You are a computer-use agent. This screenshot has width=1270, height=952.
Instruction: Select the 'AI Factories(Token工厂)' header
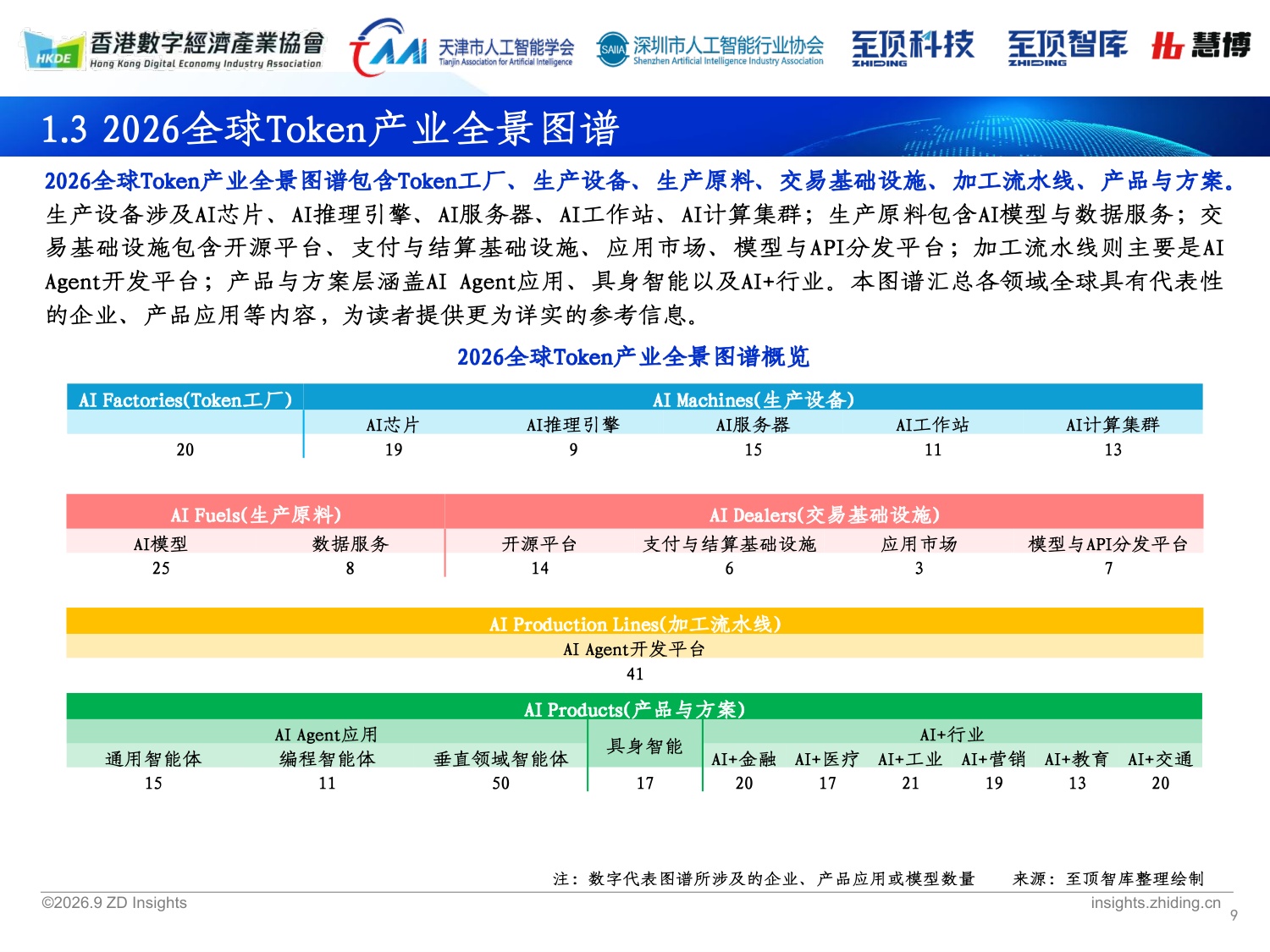pos(185,399)
